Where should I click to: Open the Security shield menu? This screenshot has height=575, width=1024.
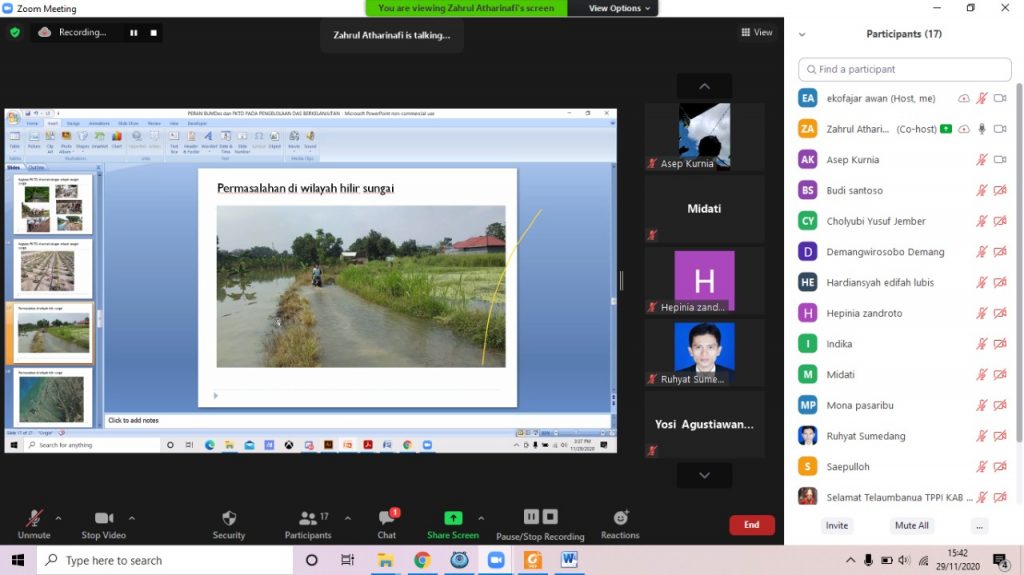click(229, 518)
